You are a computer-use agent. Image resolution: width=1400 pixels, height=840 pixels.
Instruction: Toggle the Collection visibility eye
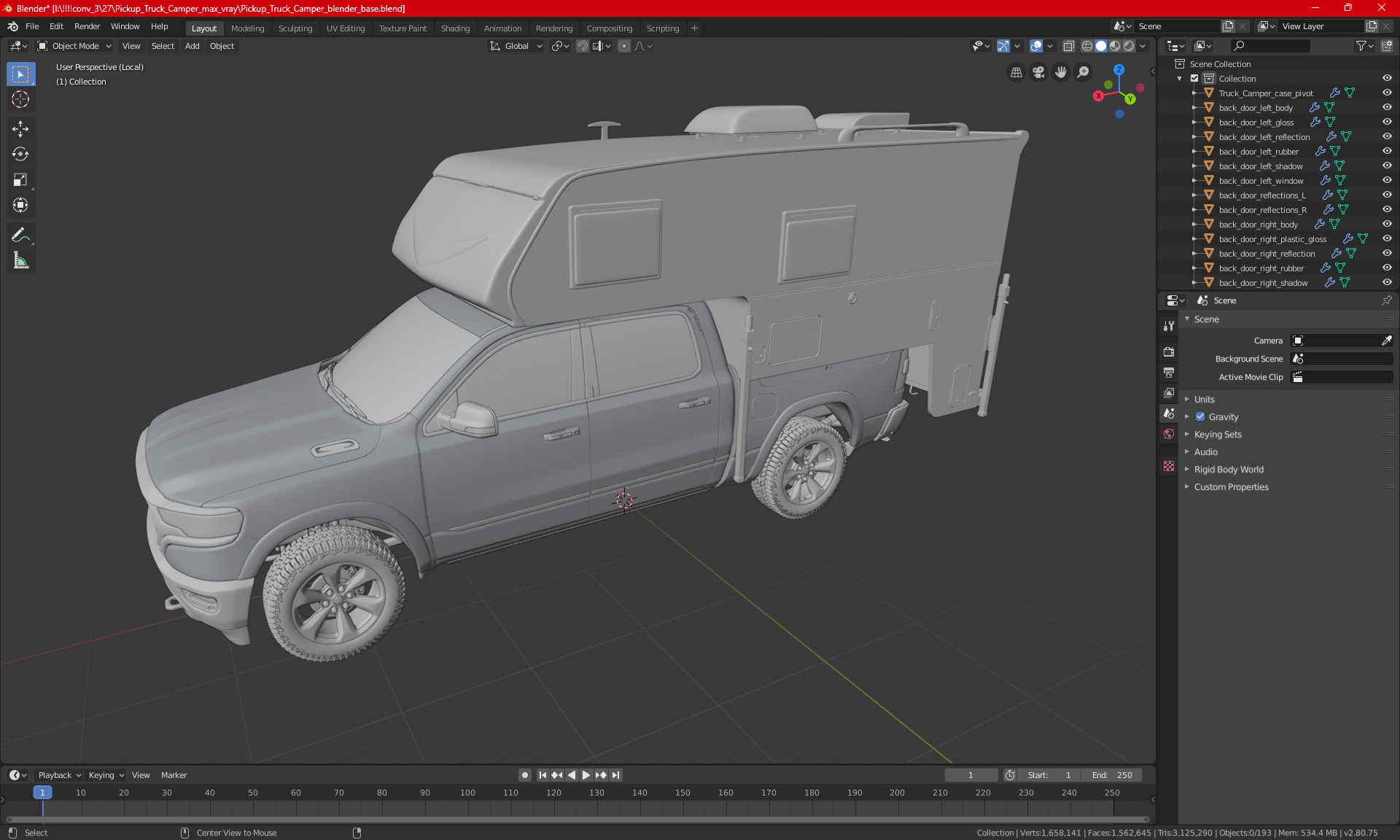pos(1387,79)
